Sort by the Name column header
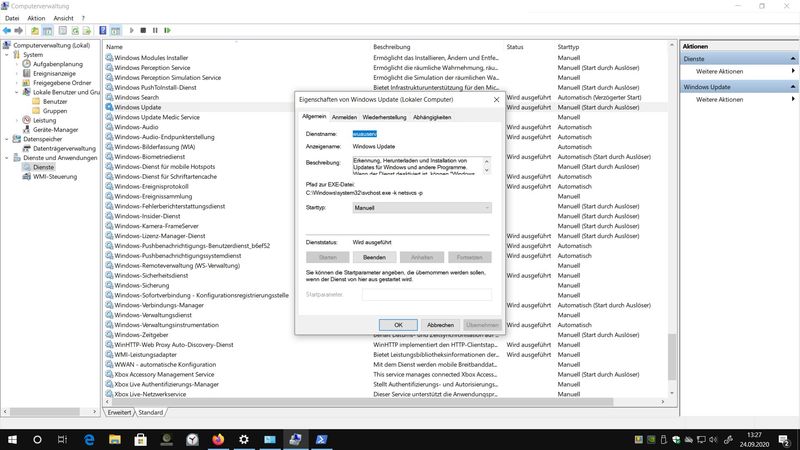This screenshot has height=450, width=800. coord(114,47)
